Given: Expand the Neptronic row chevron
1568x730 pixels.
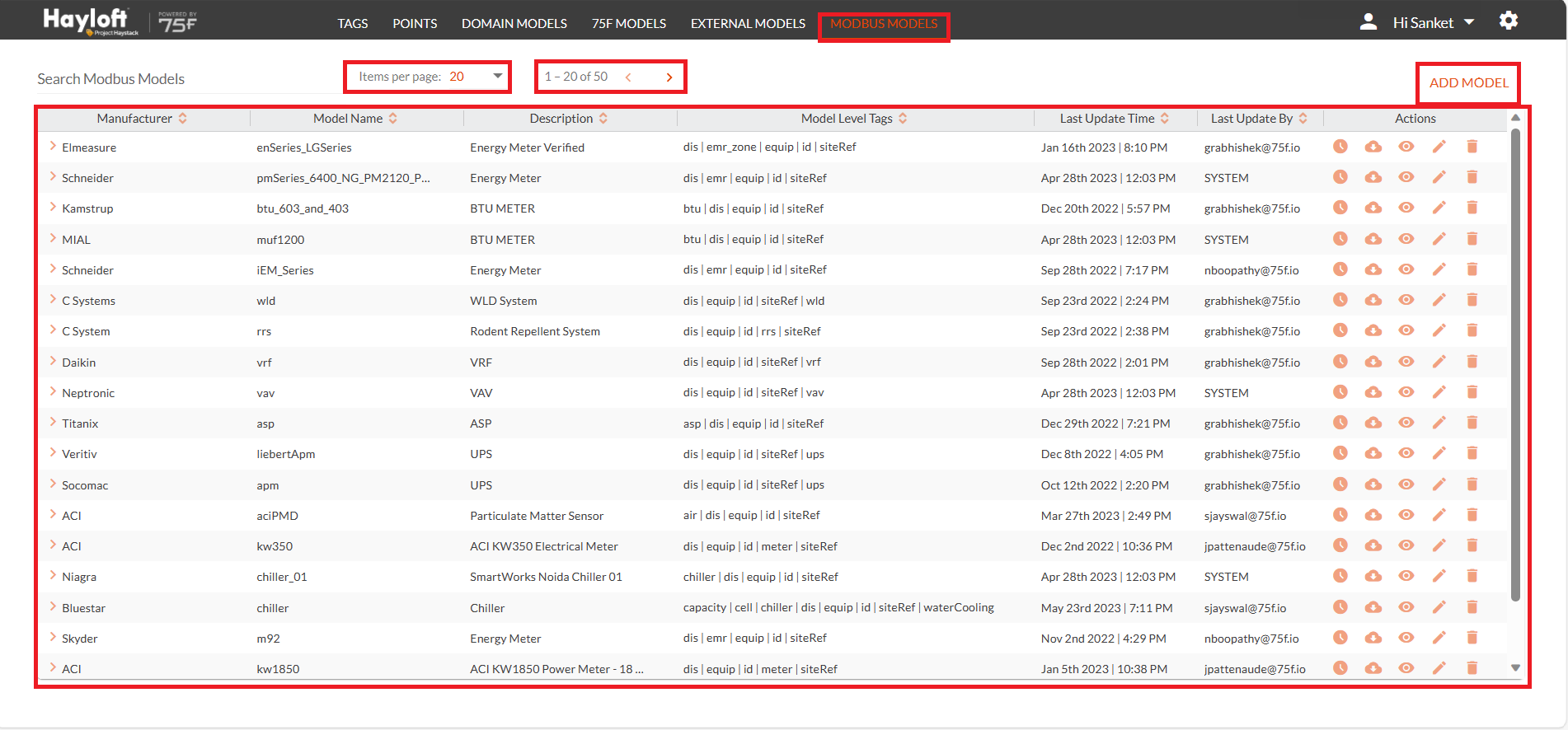Looking at the screenshot, I should pos(53,391).
